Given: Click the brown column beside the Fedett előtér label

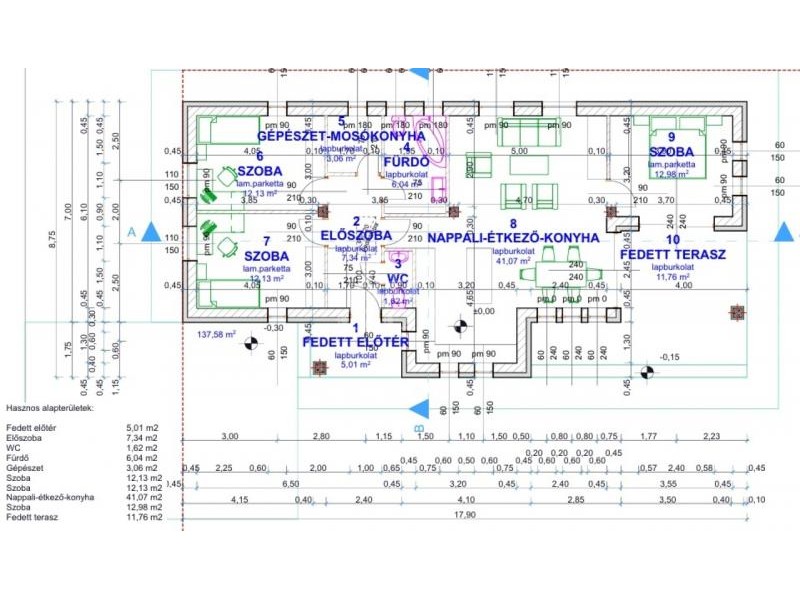Looking at the screenshot, I should coord(319,367).
